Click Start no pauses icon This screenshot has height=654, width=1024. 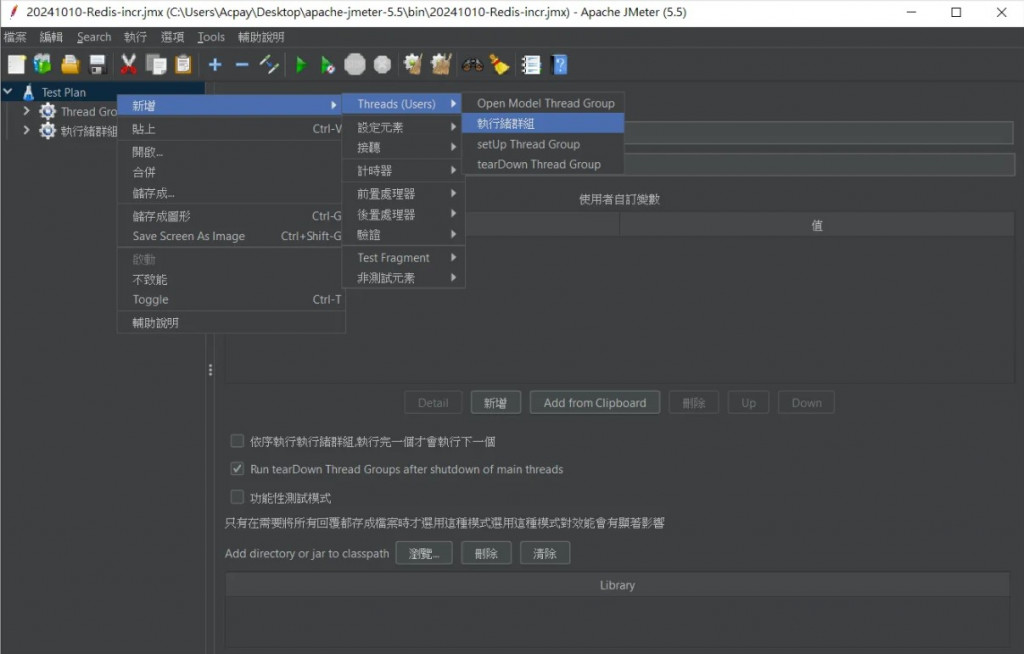point(327,65)
